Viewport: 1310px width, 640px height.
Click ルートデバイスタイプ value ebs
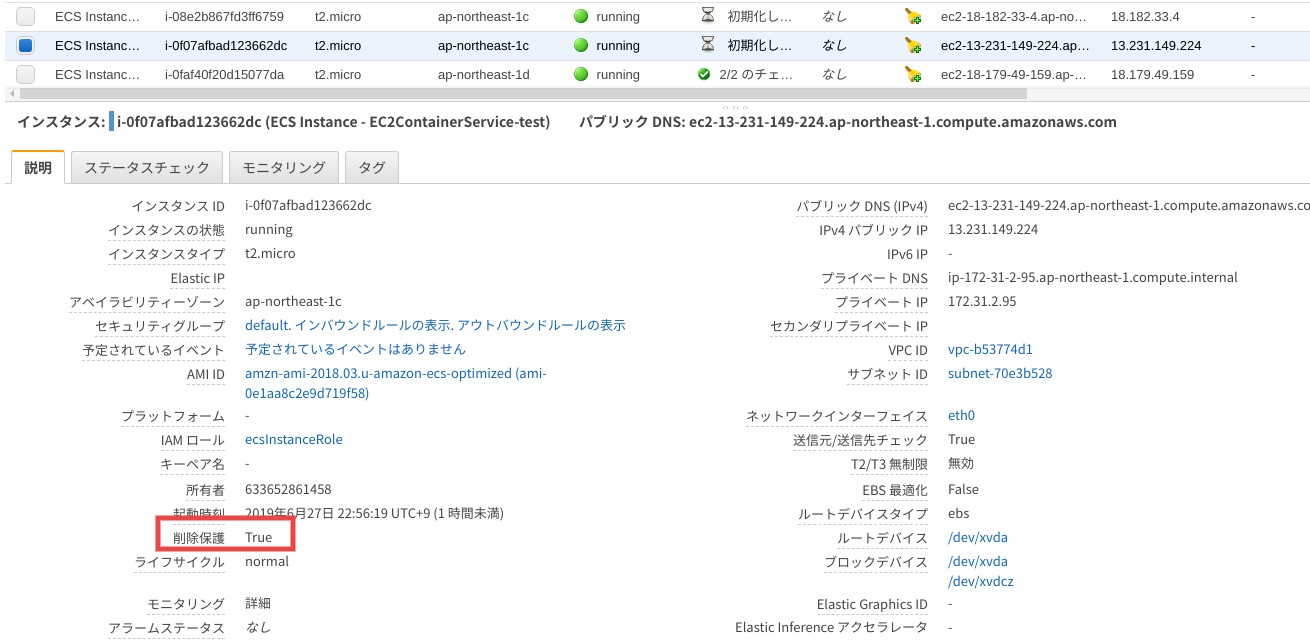click(958, 514)
